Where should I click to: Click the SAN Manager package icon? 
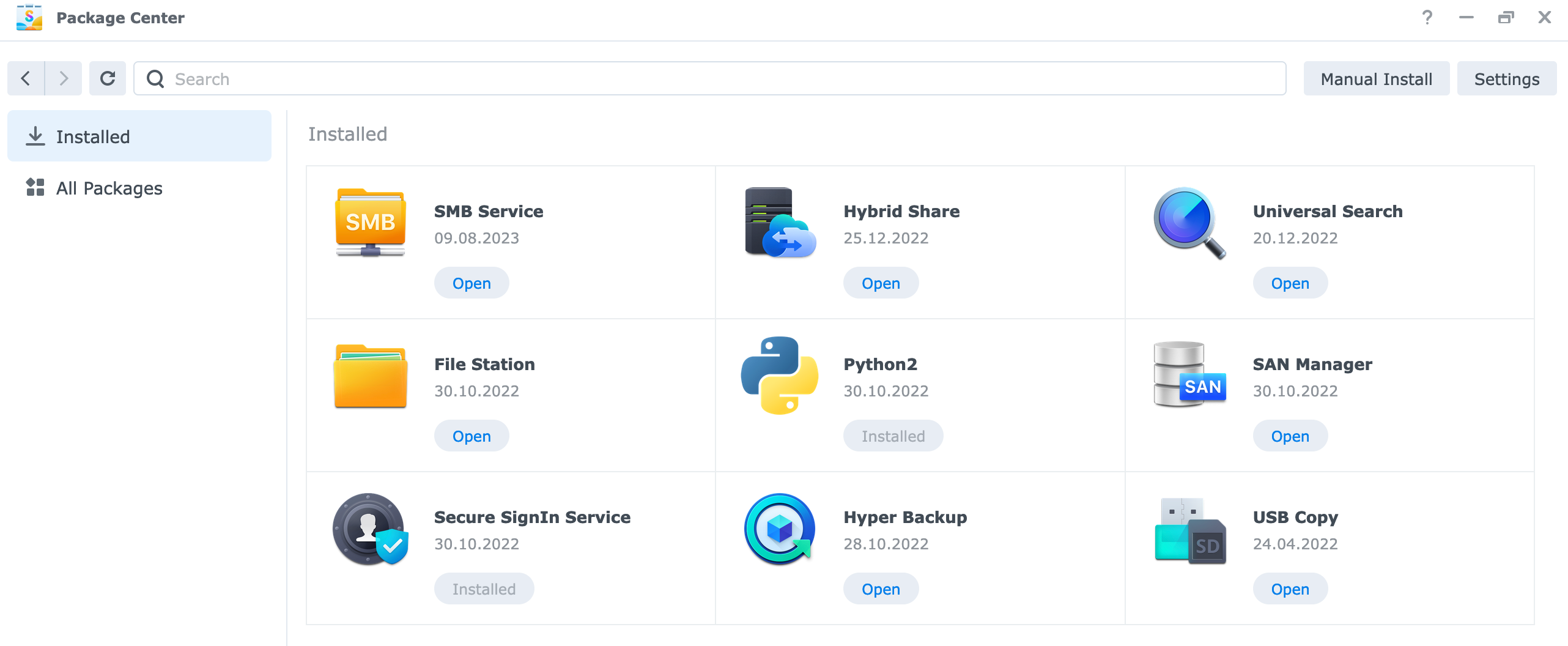(1189, 374)
